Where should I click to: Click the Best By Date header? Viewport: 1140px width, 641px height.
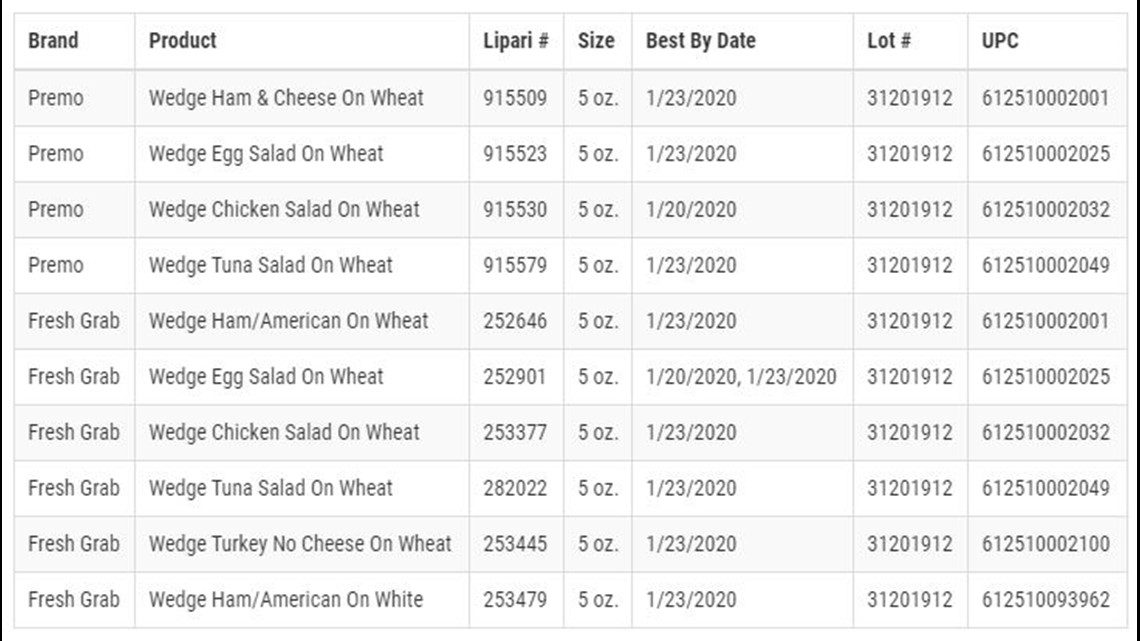pos(701,41)
